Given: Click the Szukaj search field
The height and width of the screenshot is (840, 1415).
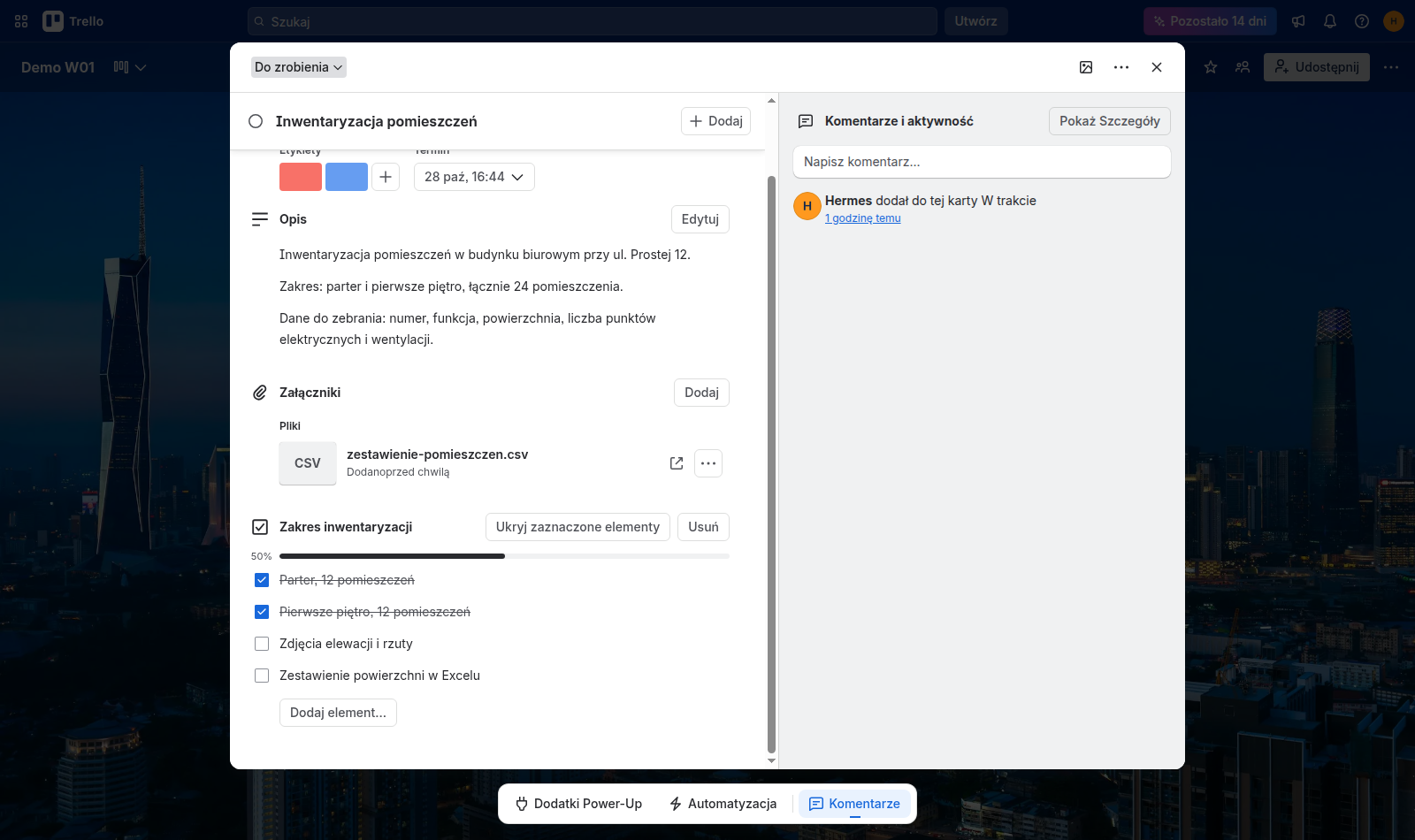Looking at the screenshot, I should [x=593, y=21].
